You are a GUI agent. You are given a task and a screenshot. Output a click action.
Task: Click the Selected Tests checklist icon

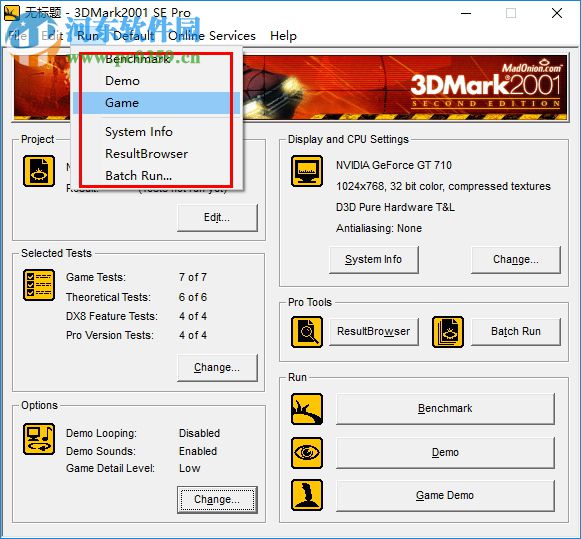point(39,285)
